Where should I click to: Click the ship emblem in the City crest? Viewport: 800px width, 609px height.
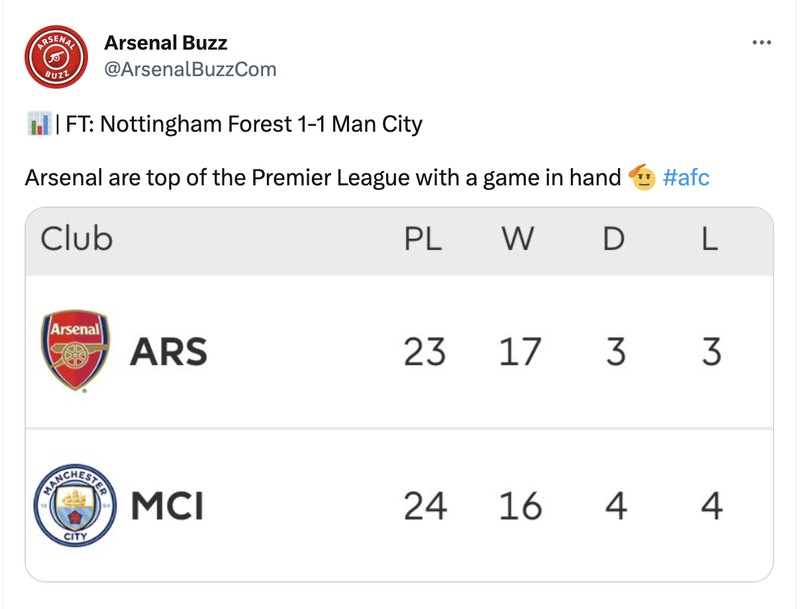[73, 495]
